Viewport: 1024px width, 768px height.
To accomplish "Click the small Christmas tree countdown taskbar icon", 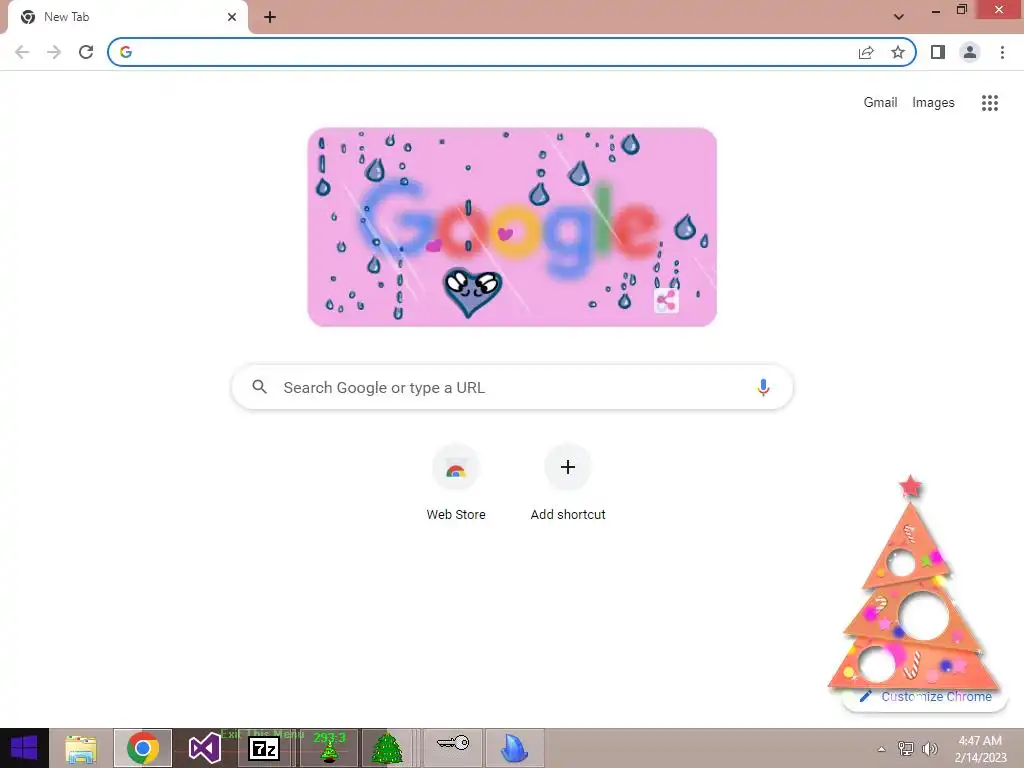I will pos(328,748).
